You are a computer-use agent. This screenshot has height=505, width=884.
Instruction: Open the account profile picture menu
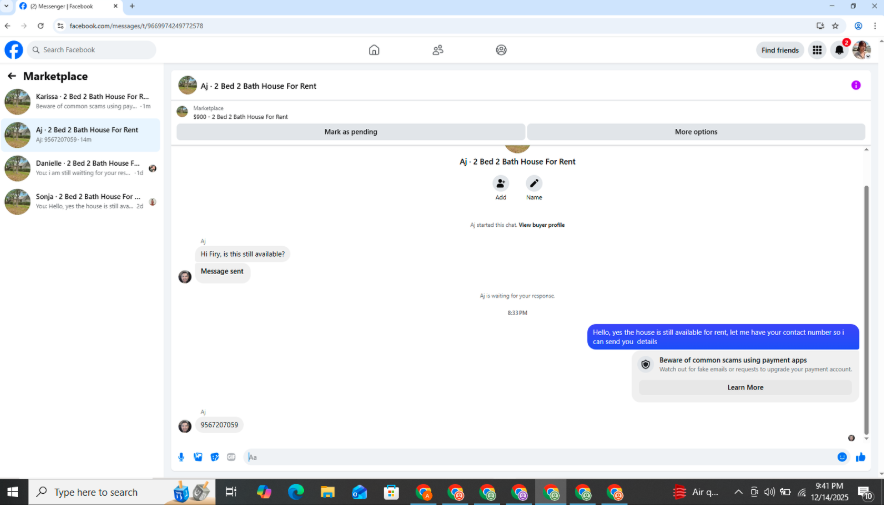(x=861, y=50)
